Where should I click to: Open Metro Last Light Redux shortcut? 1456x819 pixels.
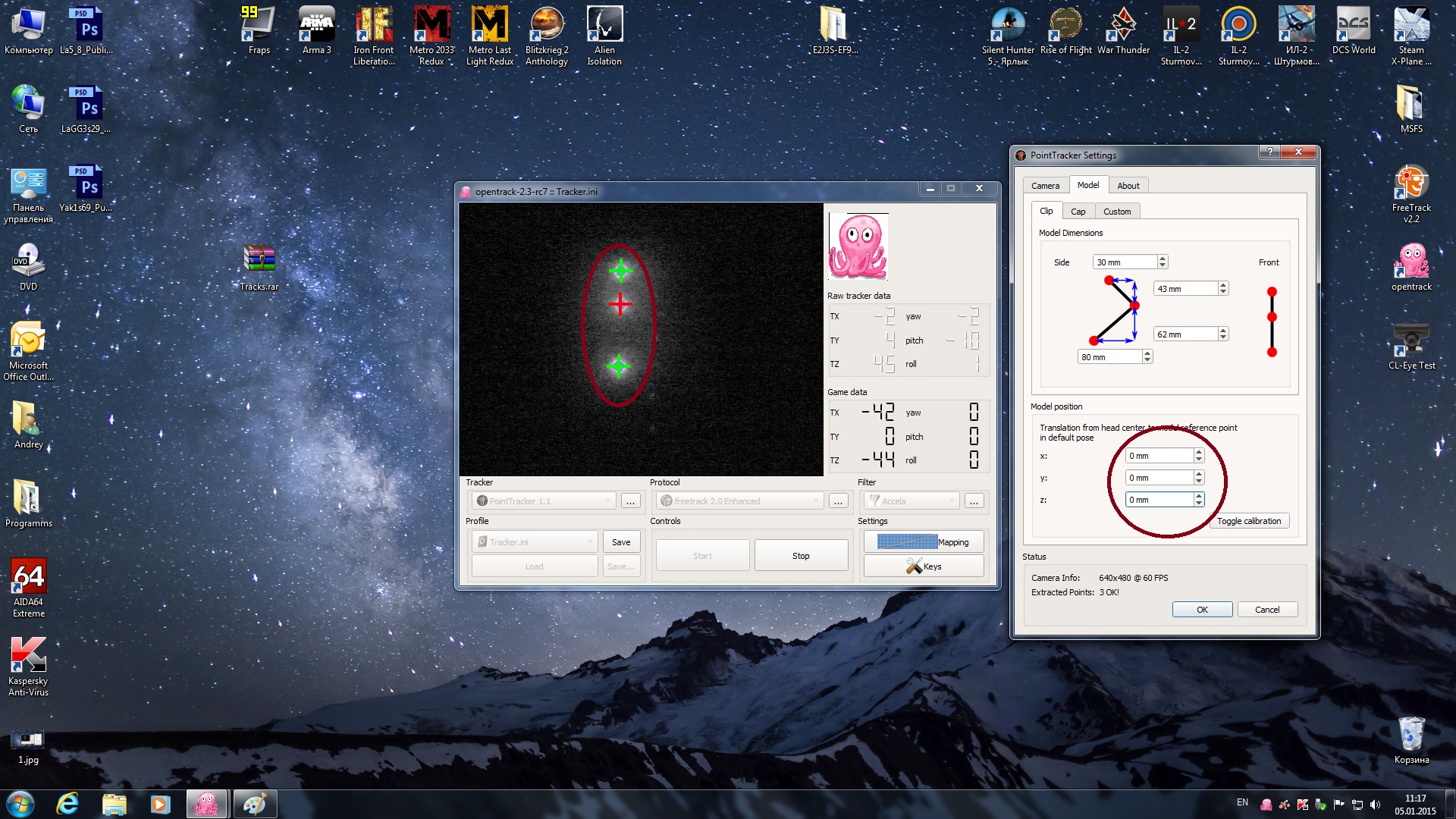490,36
